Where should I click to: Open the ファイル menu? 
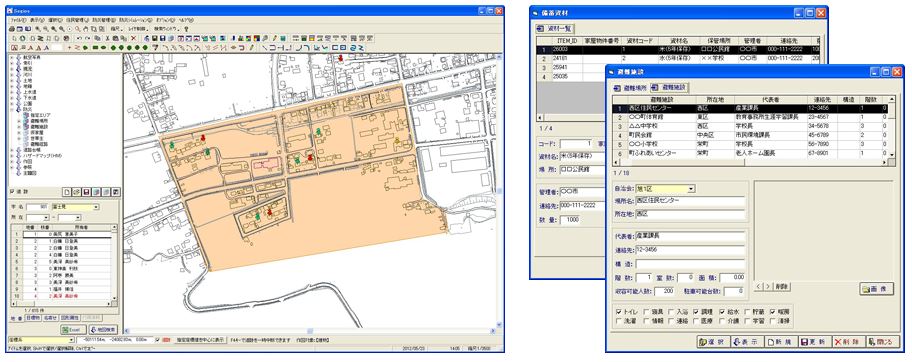[19, 20]
